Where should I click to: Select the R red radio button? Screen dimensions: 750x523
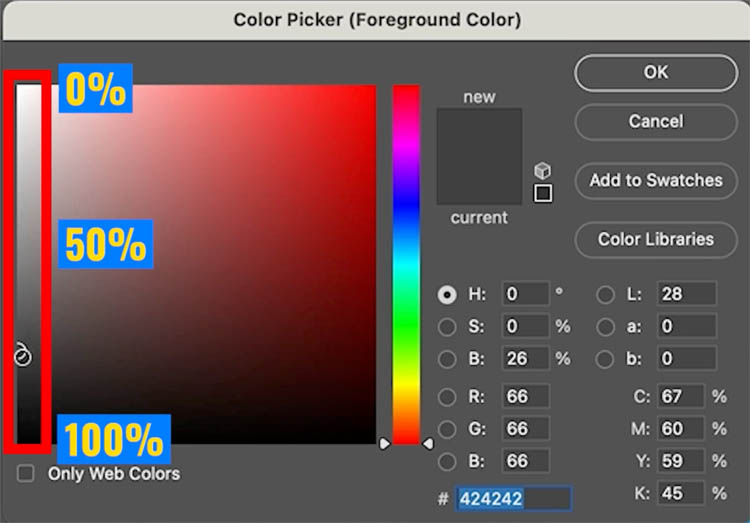[x=447, y=397]
